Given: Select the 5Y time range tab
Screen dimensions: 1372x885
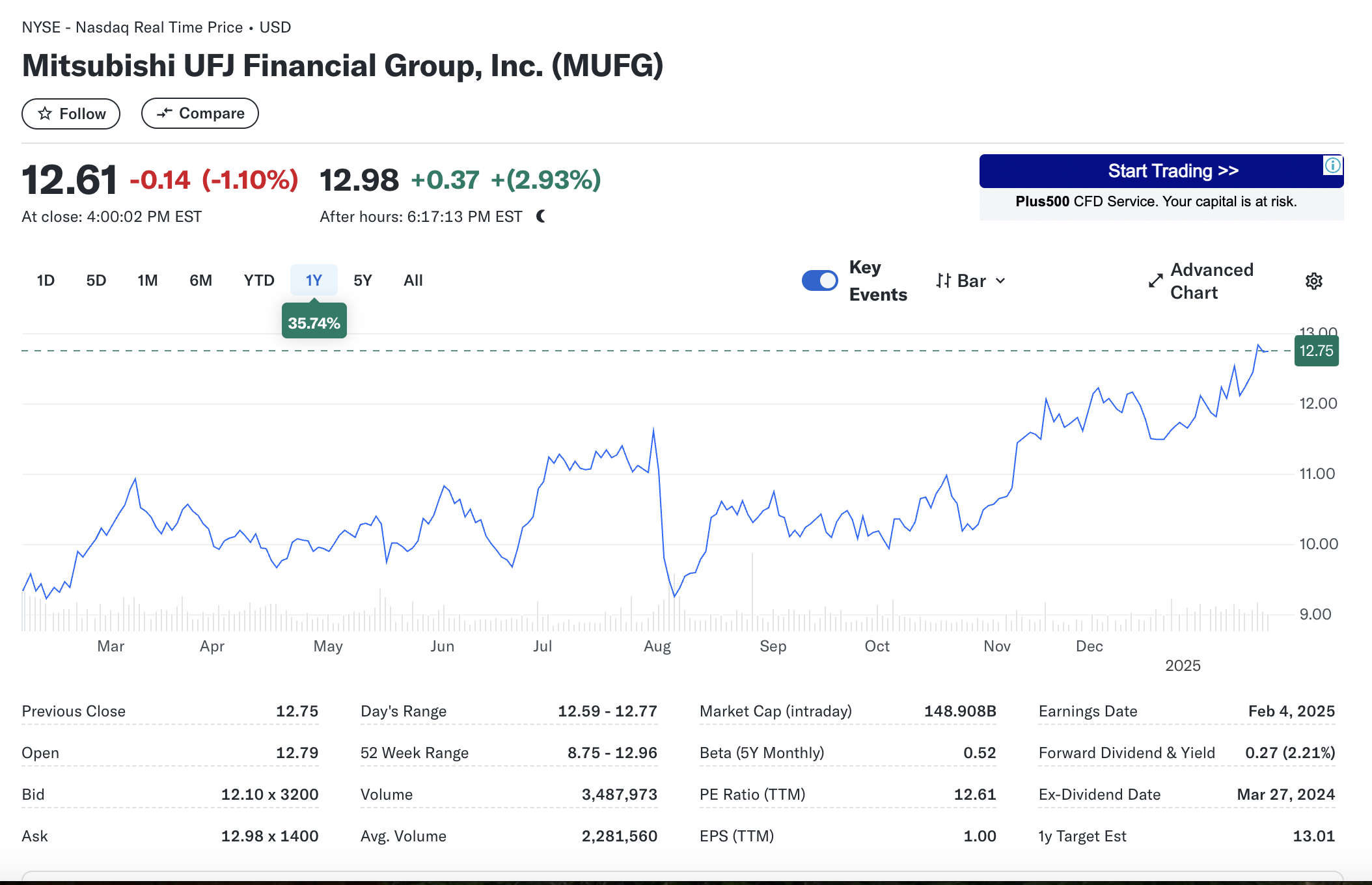Looking at the screenshot, I should pos(363,280).
